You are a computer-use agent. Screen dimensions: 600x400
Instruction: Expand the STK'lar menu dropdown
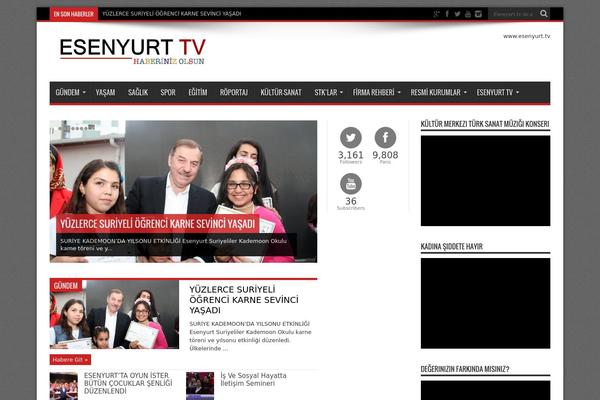pos(328,92)
